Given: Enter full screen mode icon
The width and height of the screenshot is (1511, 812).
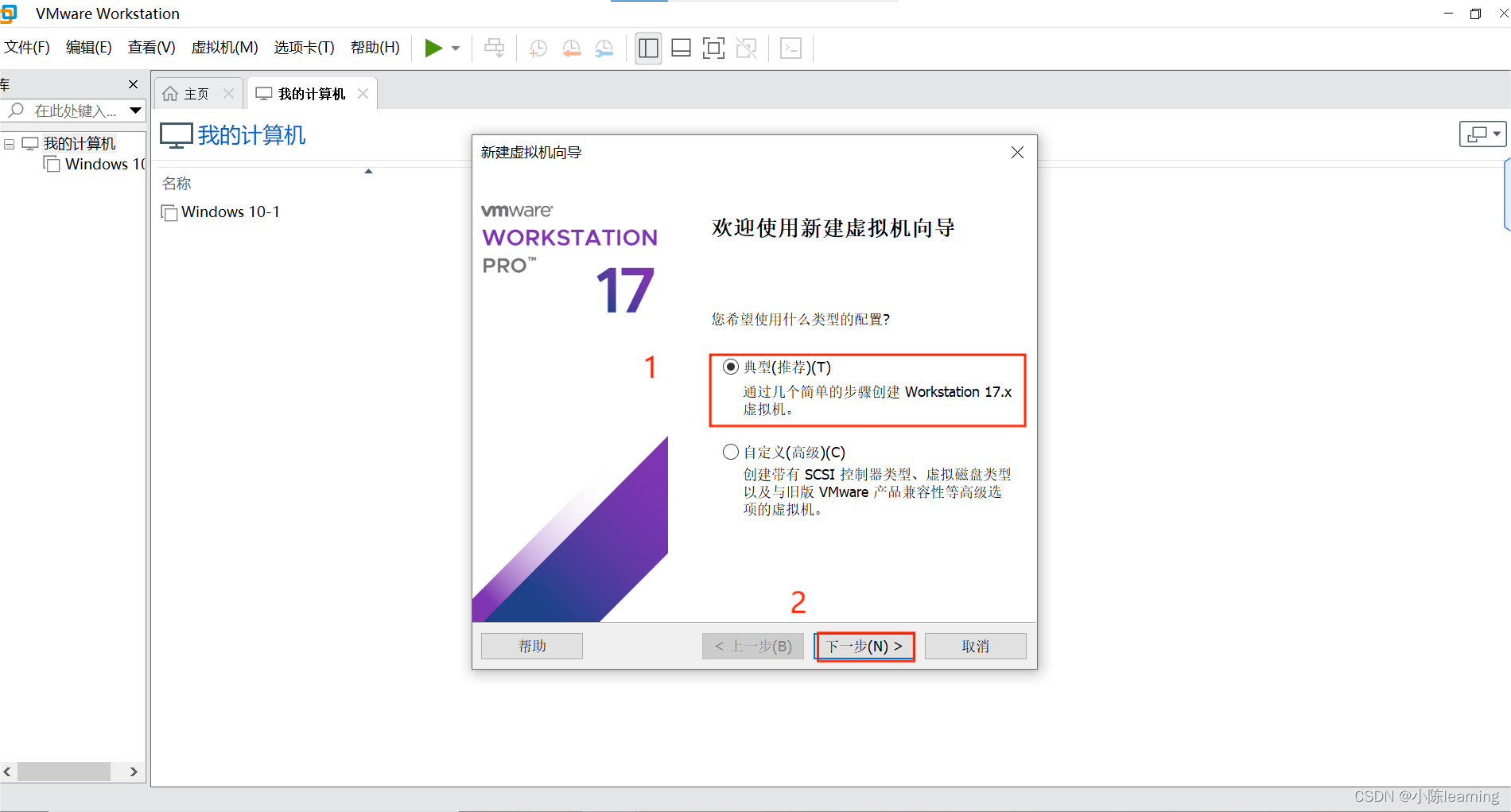Looking at the screenshot, I should click(713, 48).
